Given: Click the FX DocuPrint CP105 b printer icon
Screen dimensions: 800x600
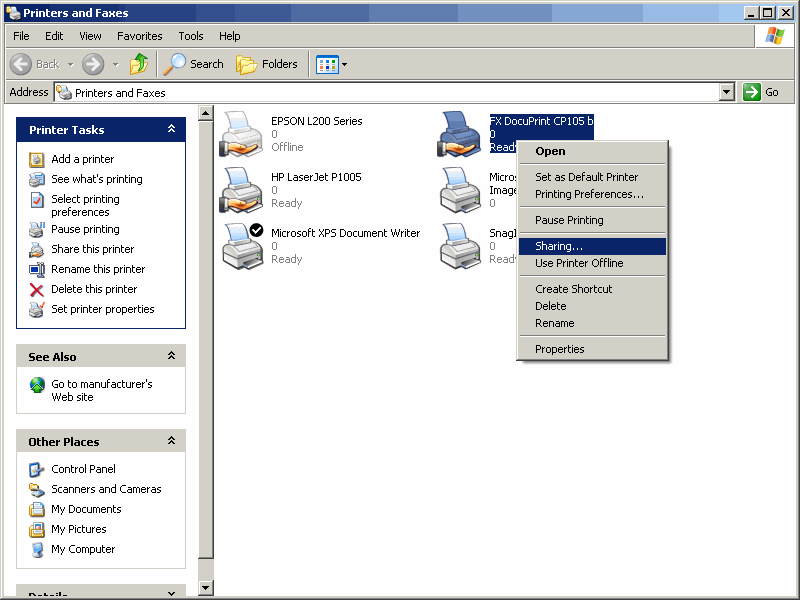Looking at the screenshot, I should [460, 133].
